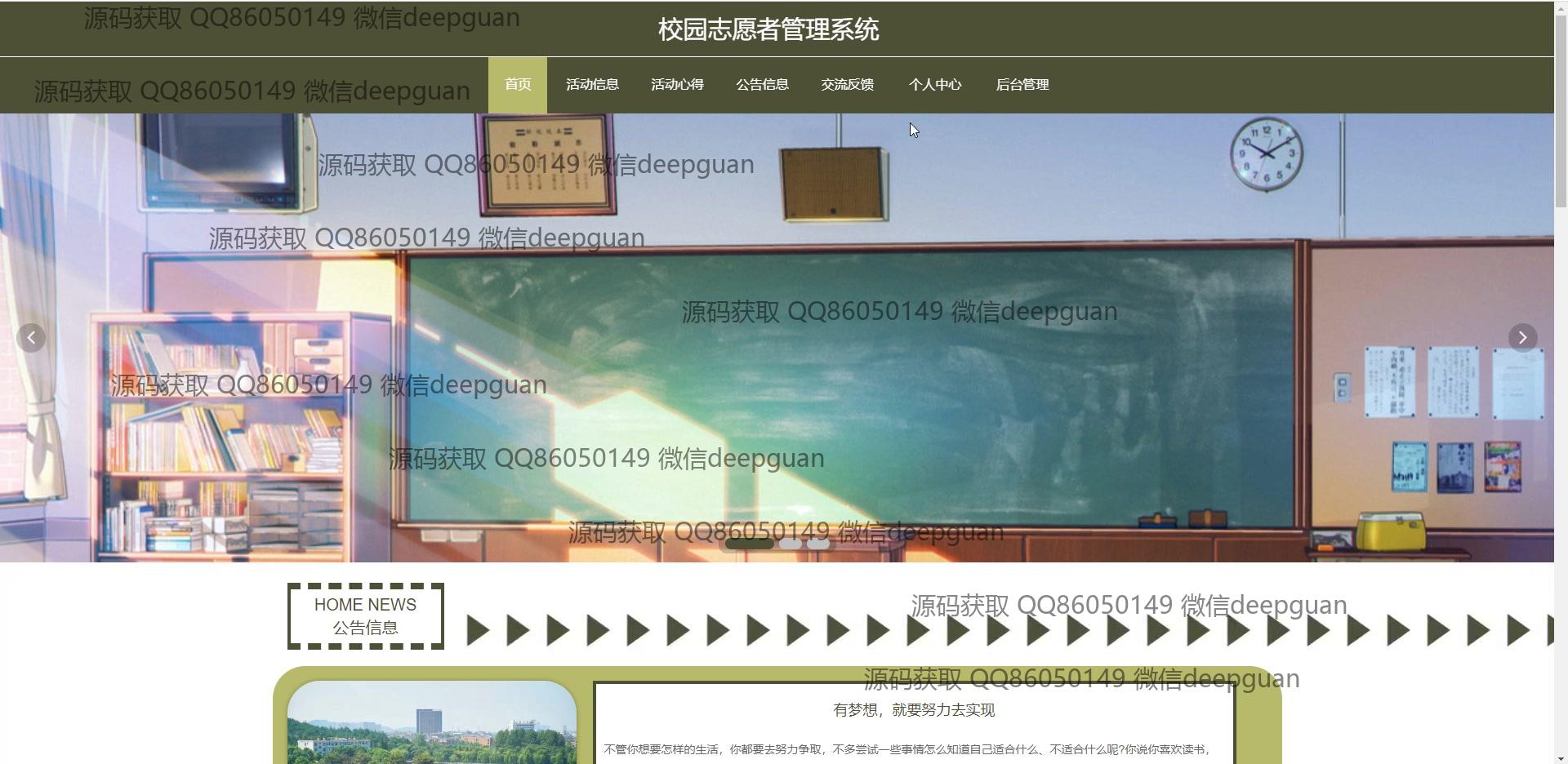Open the news titled 有梦想，就要努力去实现
1568x764 pixels.
(914, 710)
